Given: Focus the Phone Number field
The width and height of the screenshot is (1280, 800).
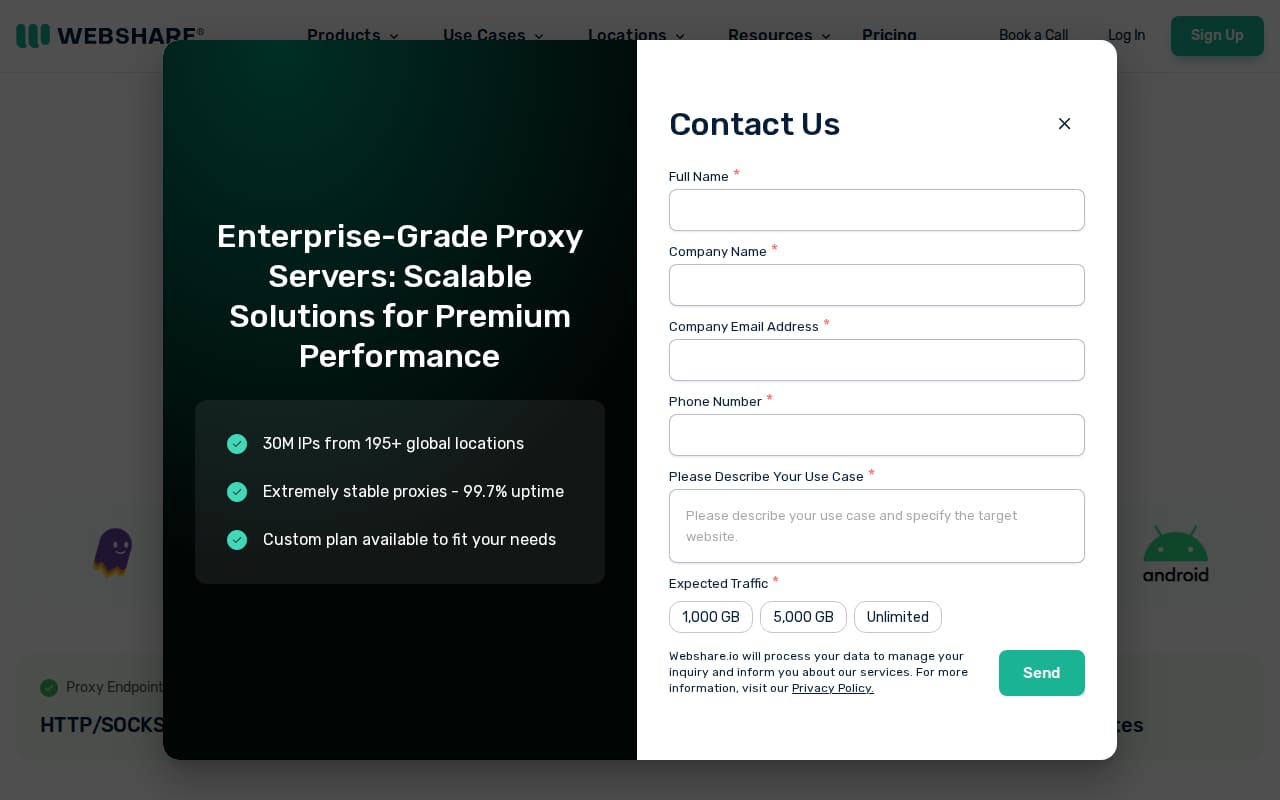Looking at the screenshot, I should [877, 435].
